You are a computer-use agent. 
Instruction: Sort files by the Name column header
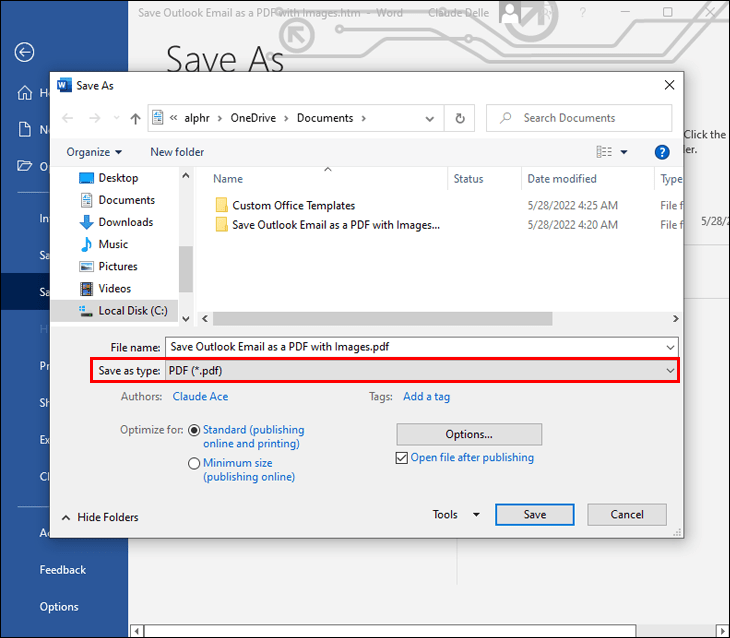(x=228, y=179)
